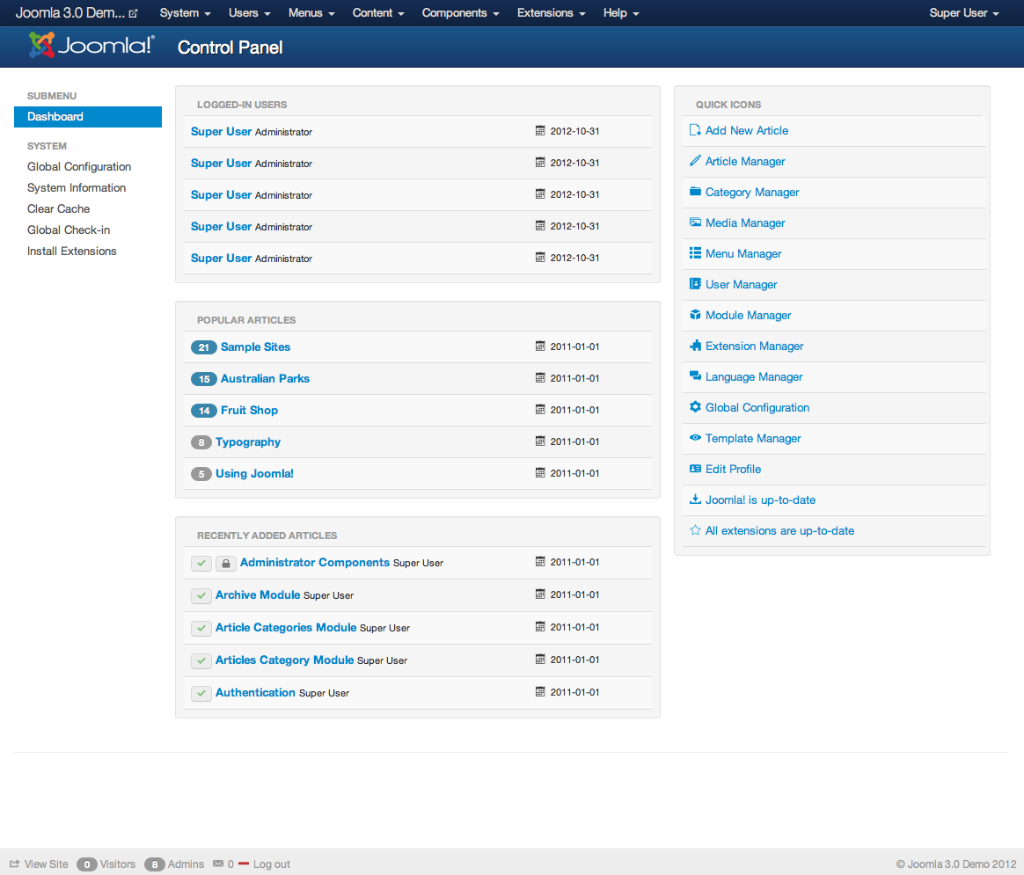The width and height of the screenshot is (1024, 875).
Task: Choose Global Check-in in the sidebar
Action: (x=69, y=230)
